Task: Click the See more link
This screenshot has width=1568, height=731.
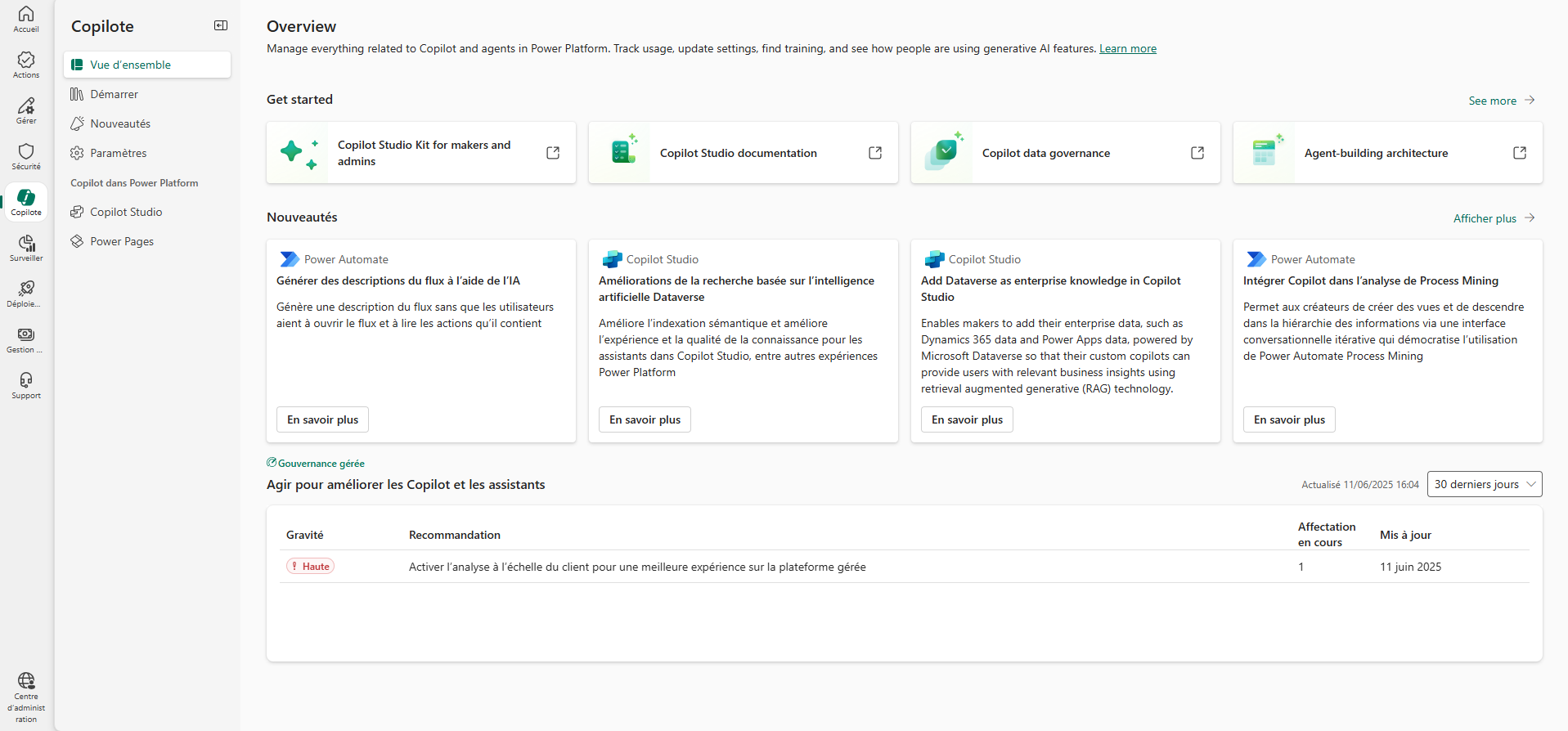Action: 1492,101
